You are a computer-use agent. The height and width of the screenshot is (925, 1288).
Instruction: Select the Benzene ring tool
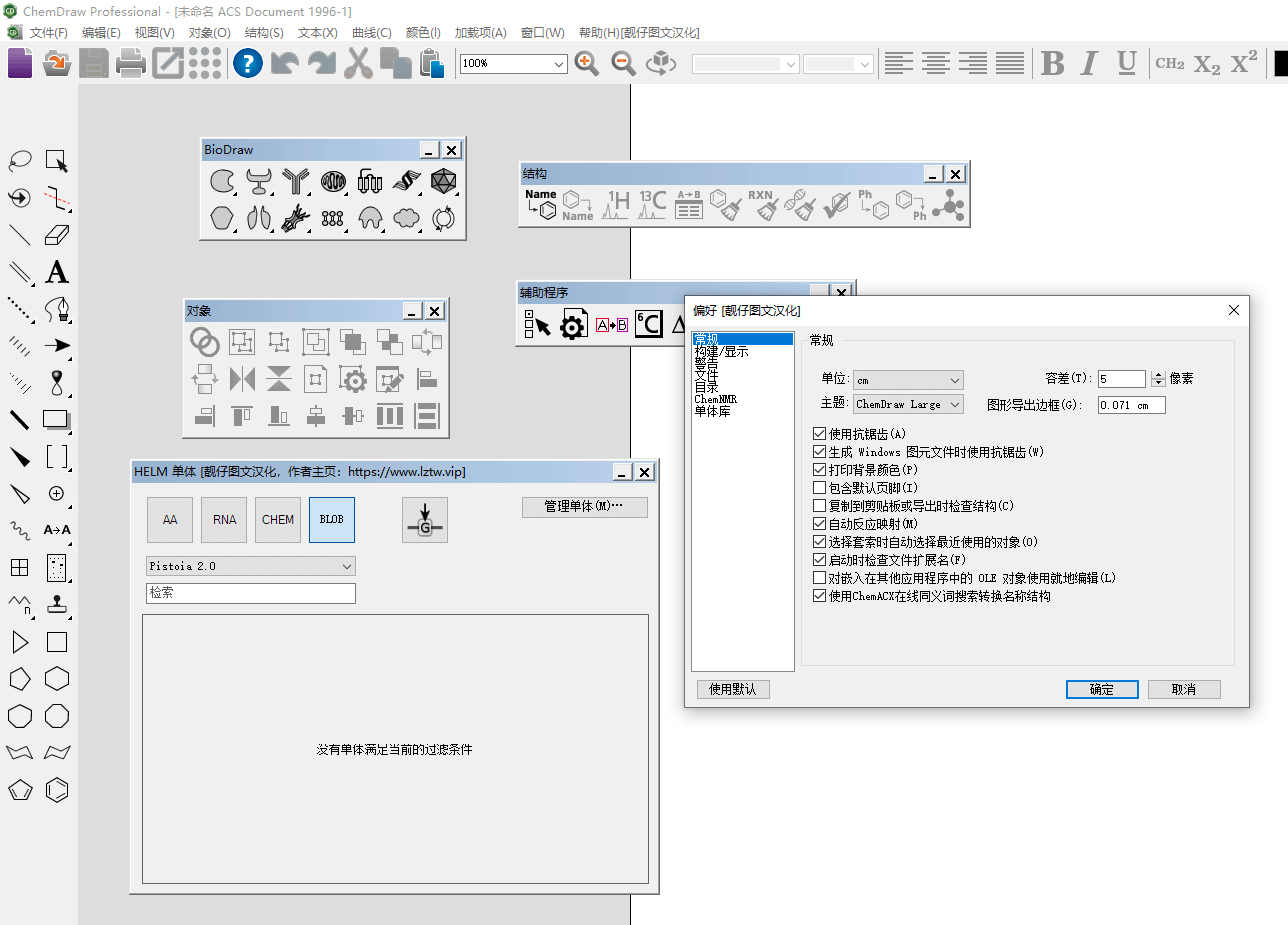coord(57,790)
